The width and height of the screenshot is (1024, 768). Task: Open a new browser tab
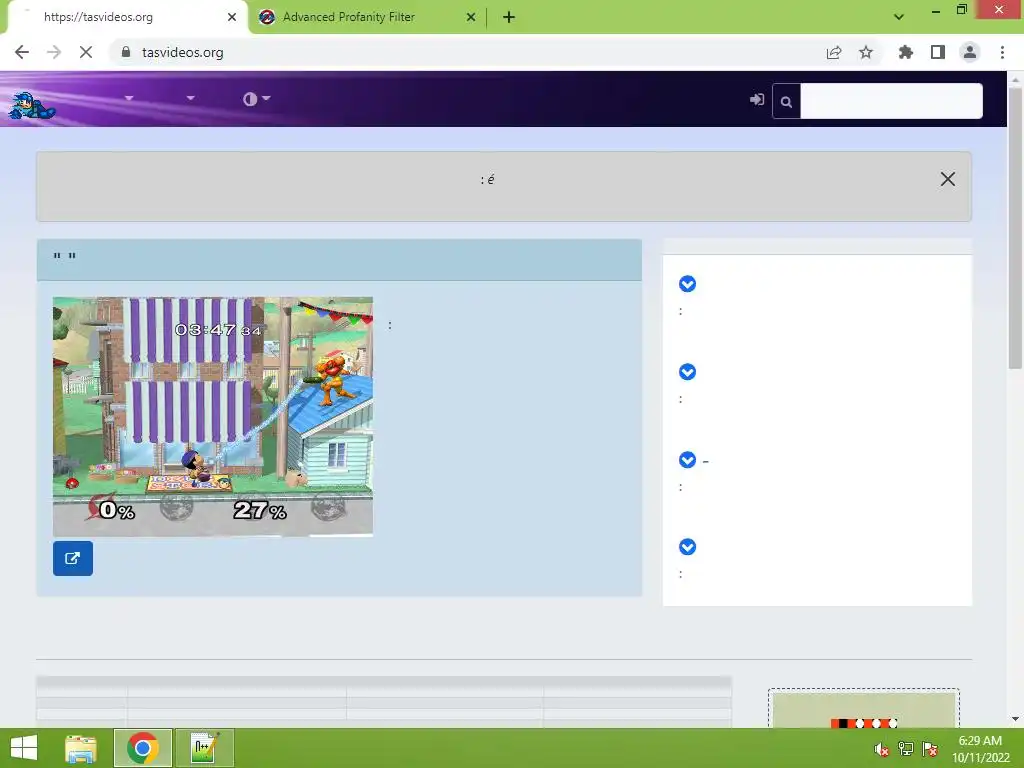click(509, 17)
